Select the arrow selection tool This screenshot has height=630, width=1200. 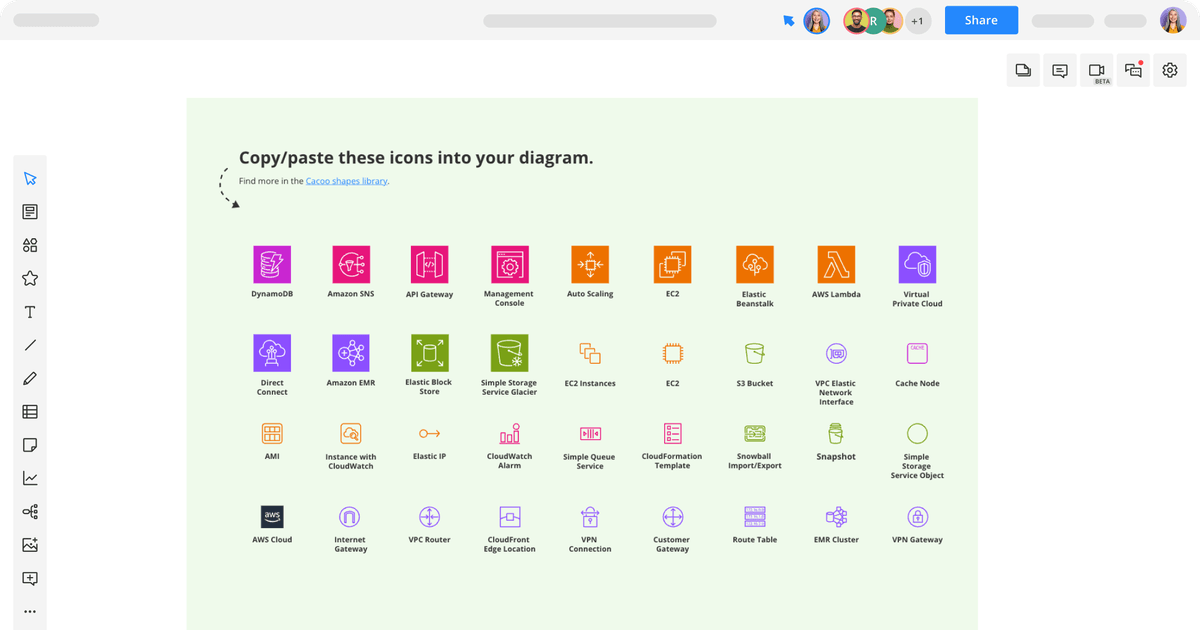[30, 177]
